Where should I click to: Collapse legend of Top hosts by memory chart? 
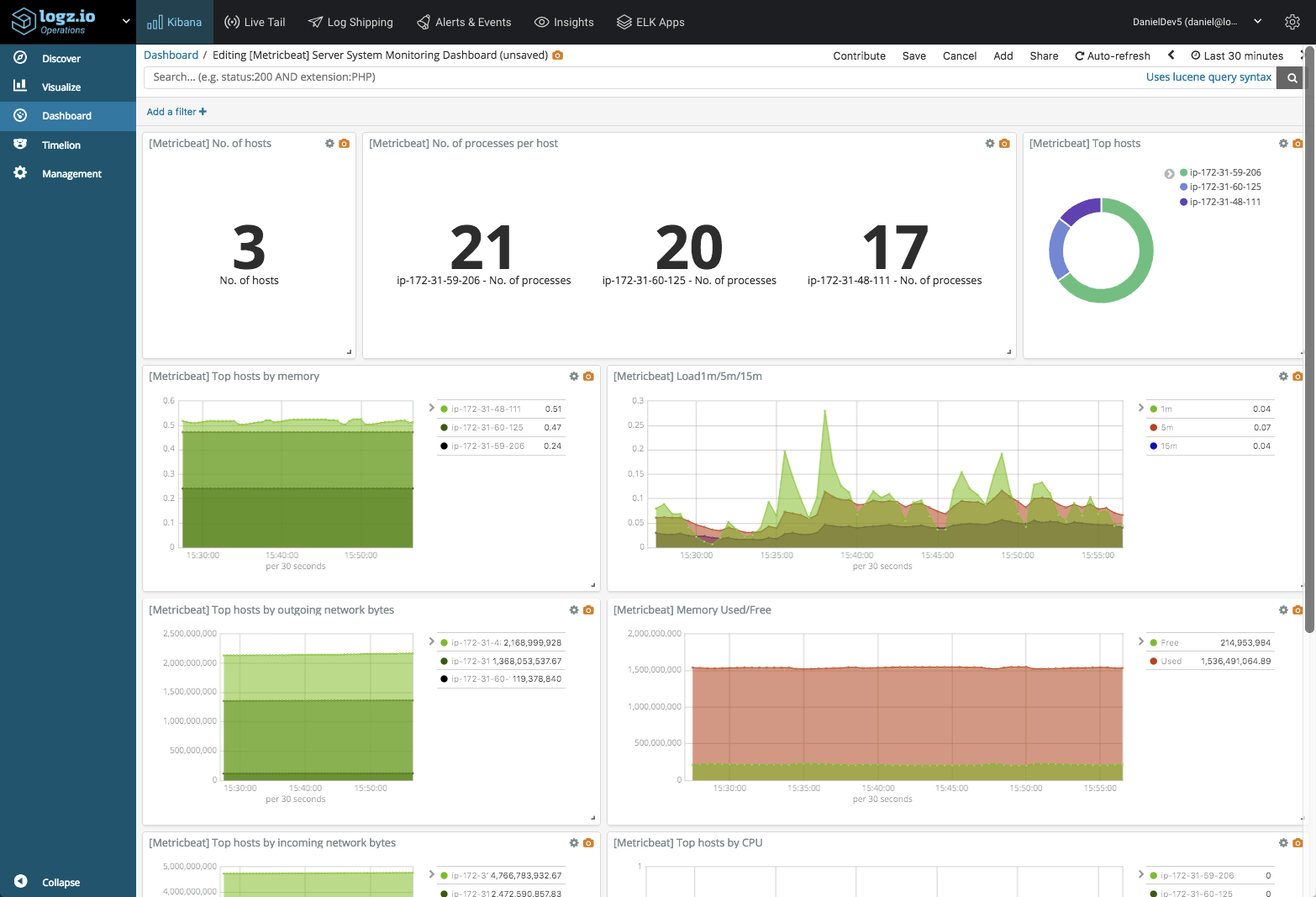pos(432,408)
